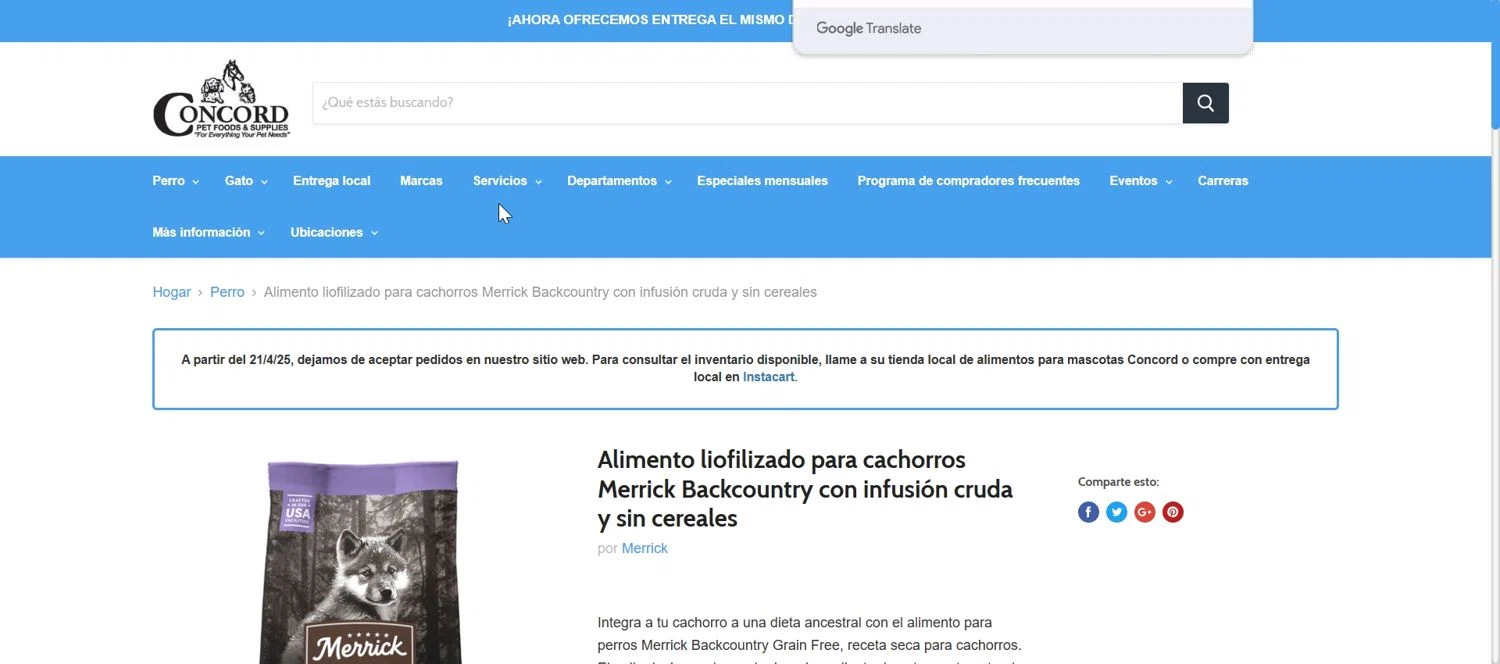This screenshot has height=664, width=1500.
Task: Click the search magnifier button
Action: [1205, 103]
